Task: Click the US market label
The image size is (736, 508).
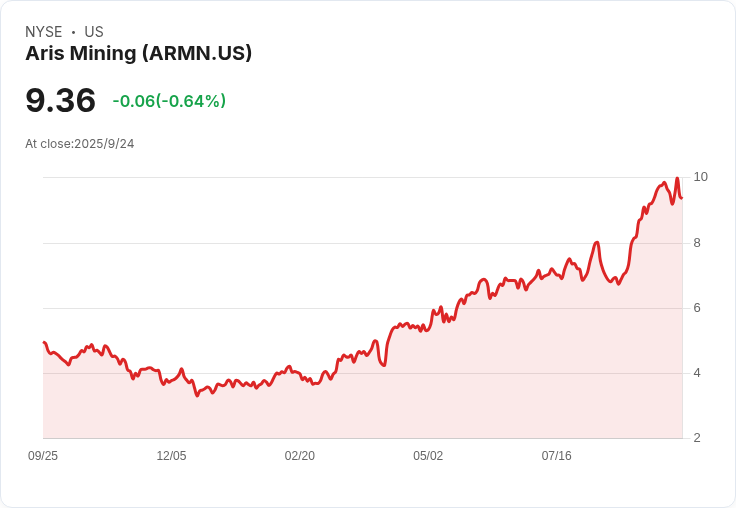Action: pyautogui.click(x=94, y=31)
